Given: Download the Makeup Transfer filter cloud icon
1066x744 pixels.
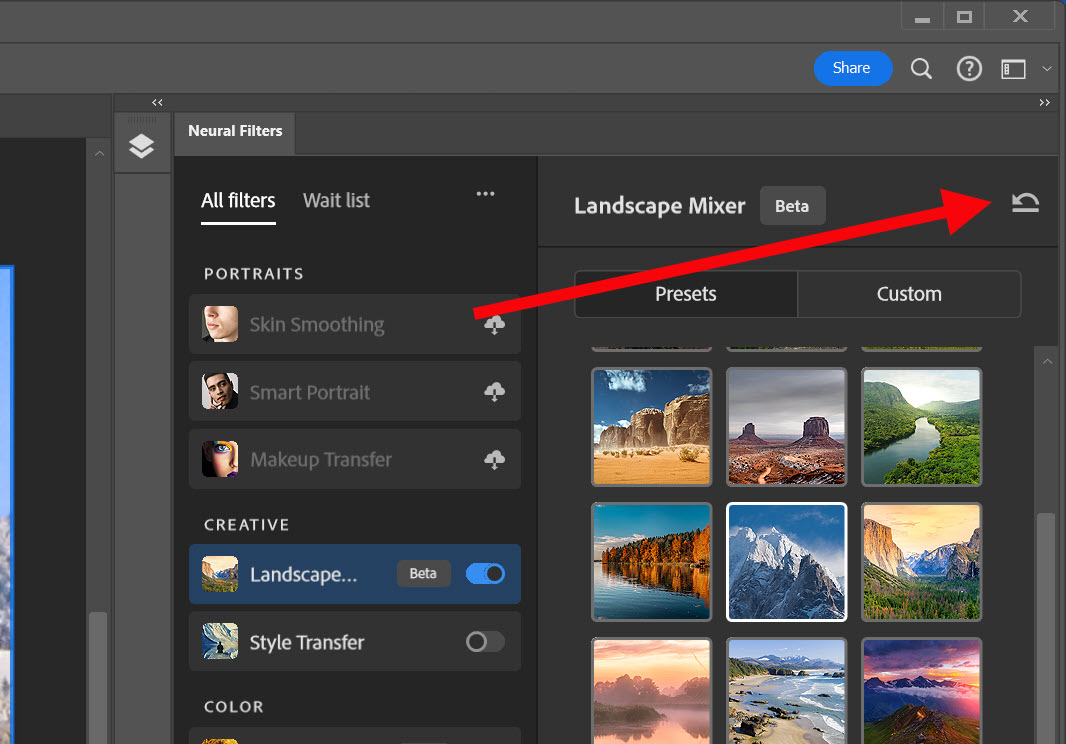Looking at the screenshot, I should click(x=494, y=460).
